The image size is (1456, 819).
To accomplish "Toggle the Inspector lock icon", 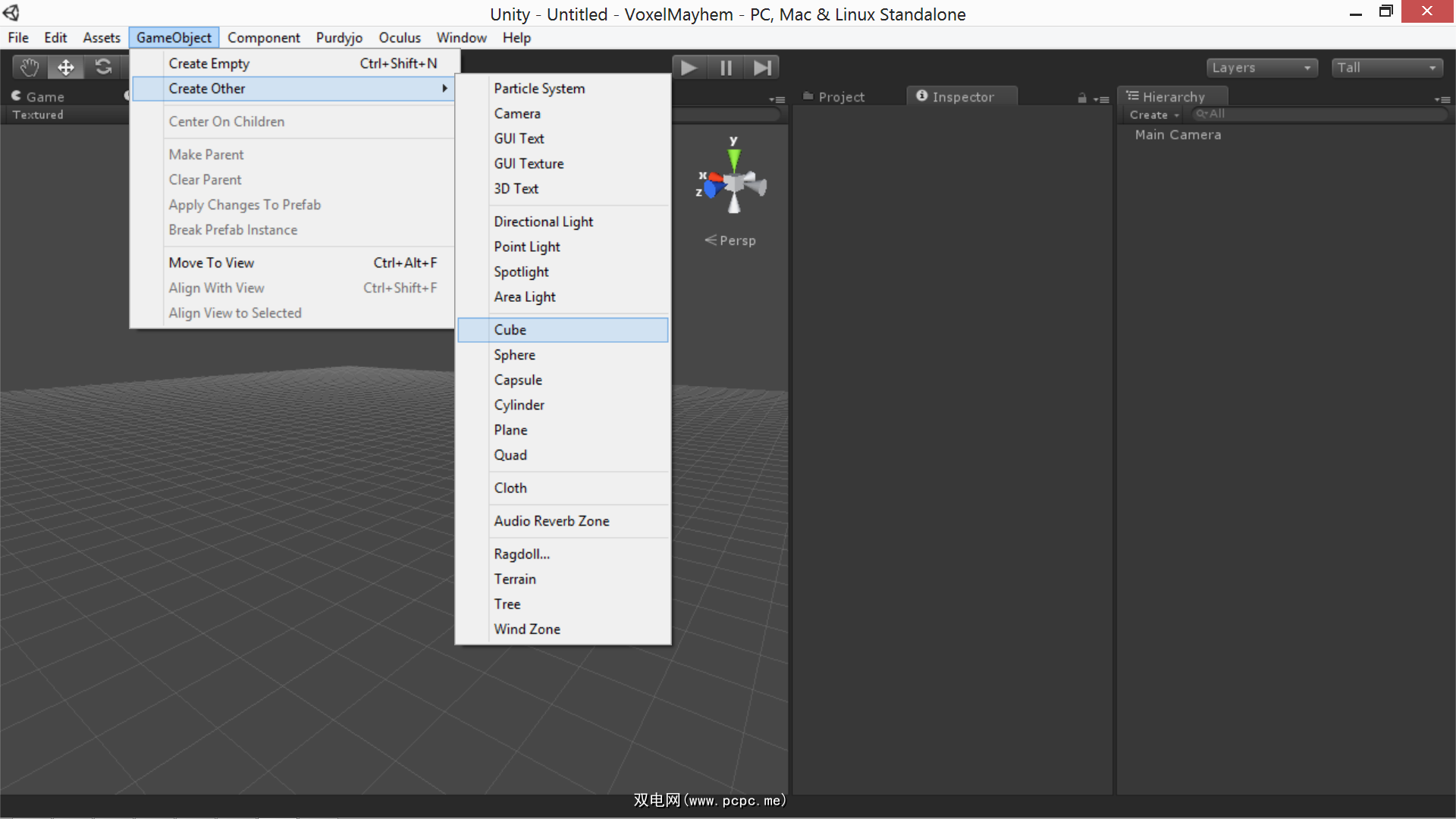I will point(1082,99).
